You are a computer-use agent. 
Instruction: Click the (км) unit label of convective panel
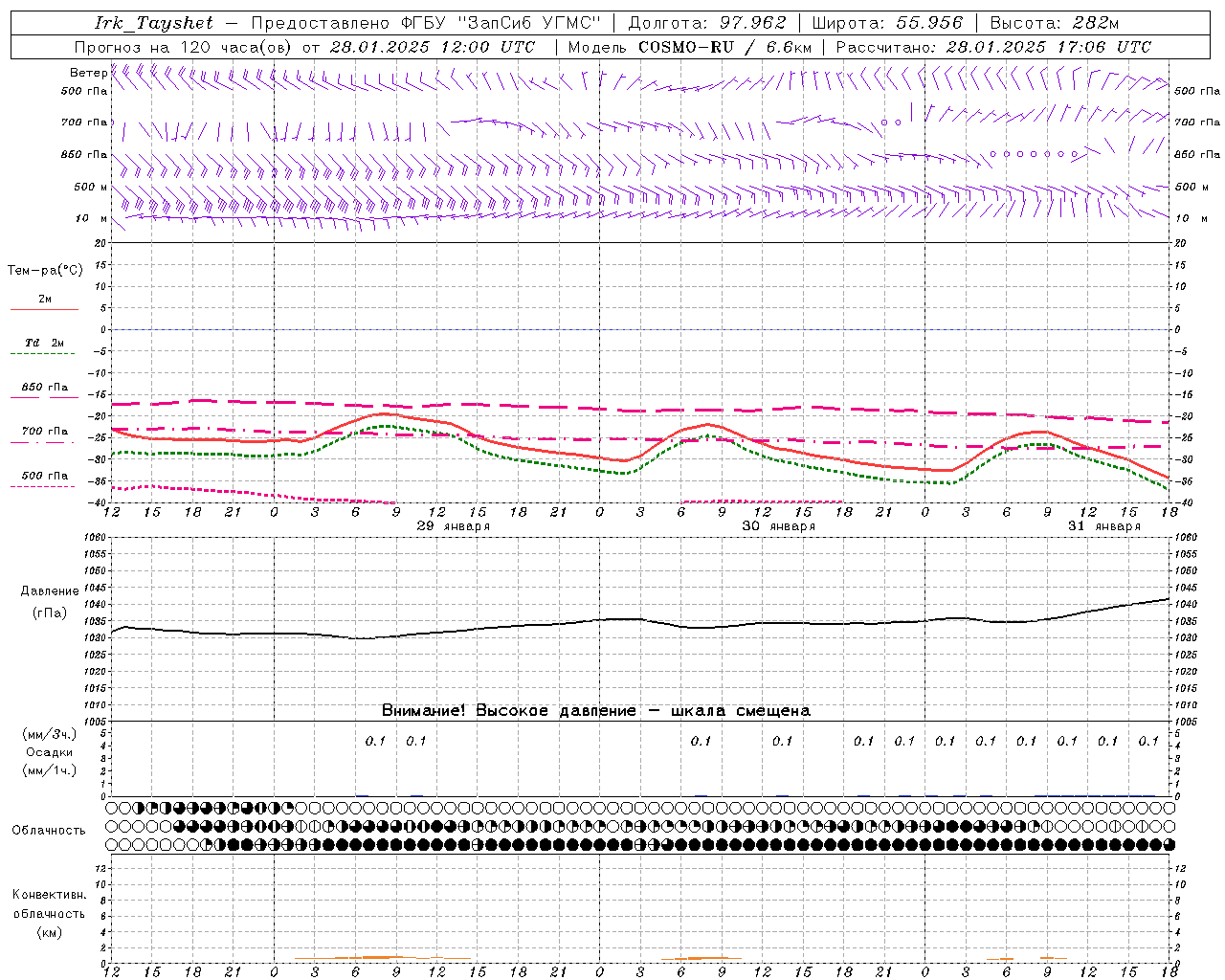click(x=49, y=932)
